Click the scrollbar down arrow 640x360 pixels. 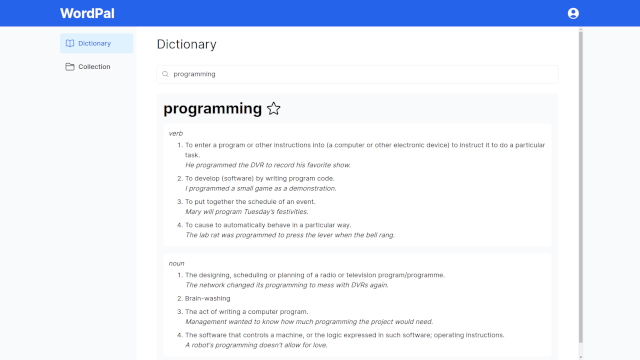coord(580,357)
